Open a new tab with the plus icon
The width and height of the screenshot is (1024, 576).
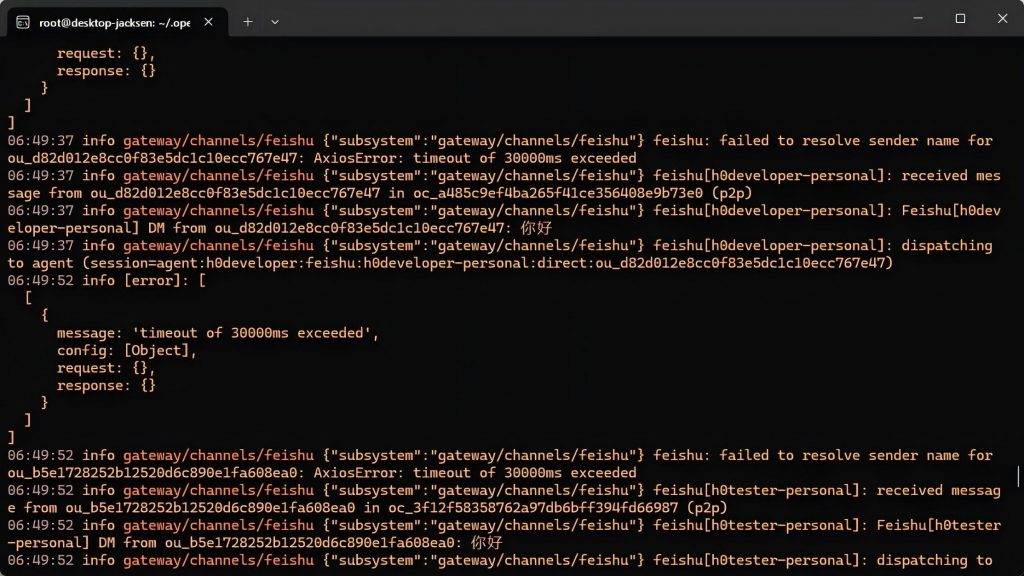[x=248, y=21]
